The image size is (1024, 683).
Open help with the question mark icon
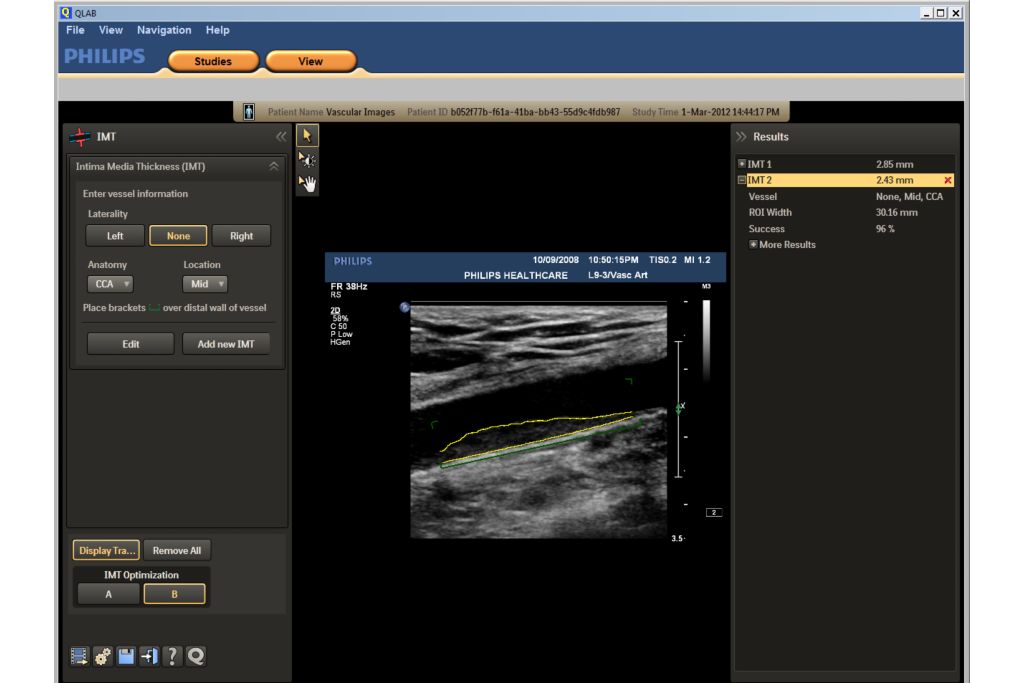tap(172, 656)
